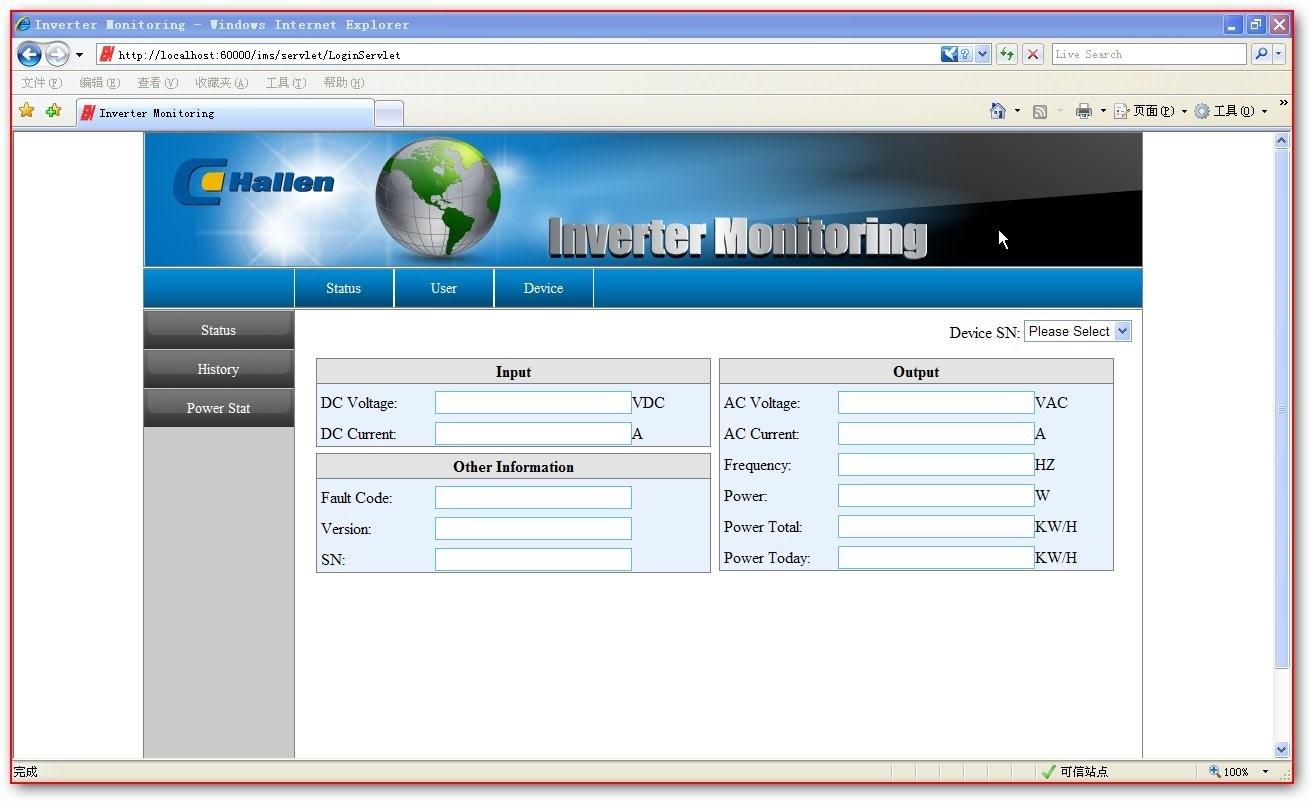Click the Live Search magnifier icon
The image size is (1312, 802).
pyautogui.click(x=1261, y=54)
